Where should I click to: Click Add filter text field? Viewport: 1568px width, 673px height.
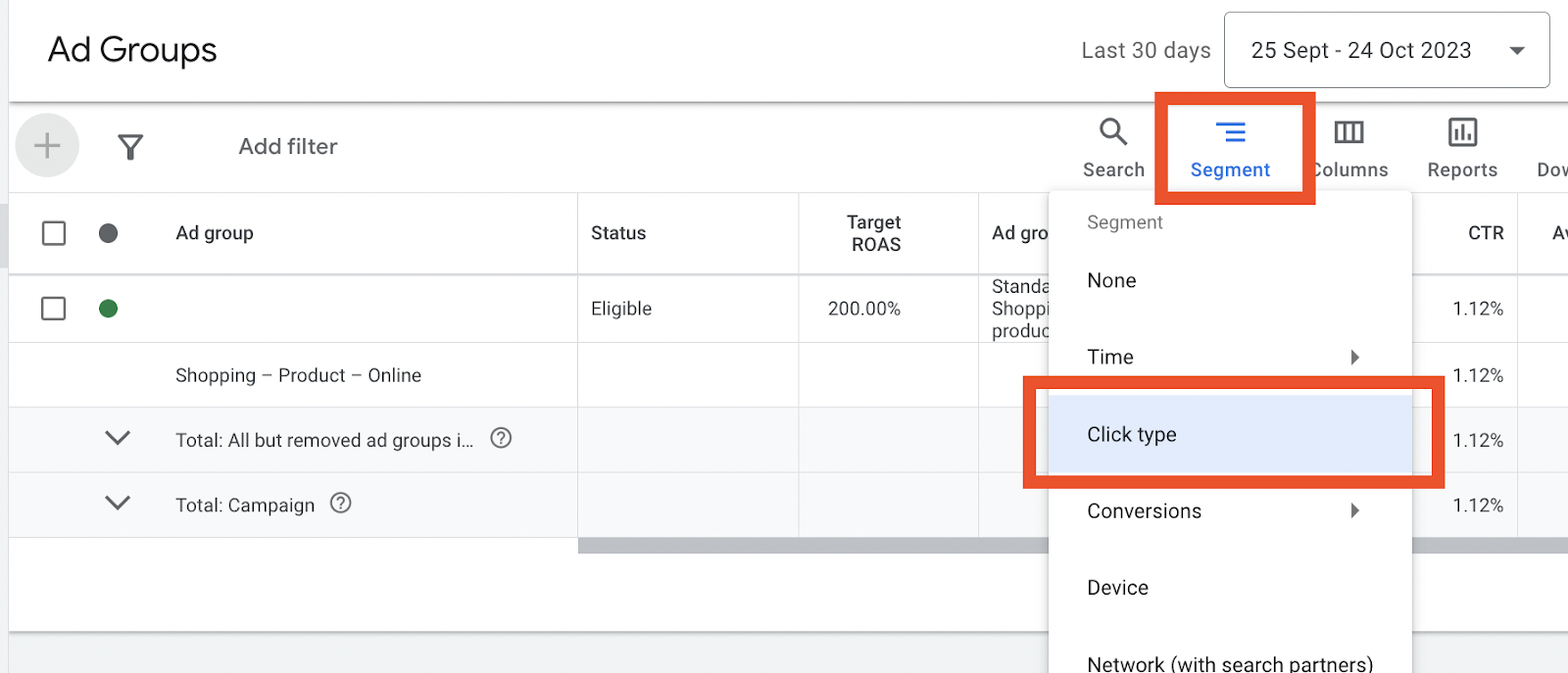pyautogui.click(x=288, y=147)
